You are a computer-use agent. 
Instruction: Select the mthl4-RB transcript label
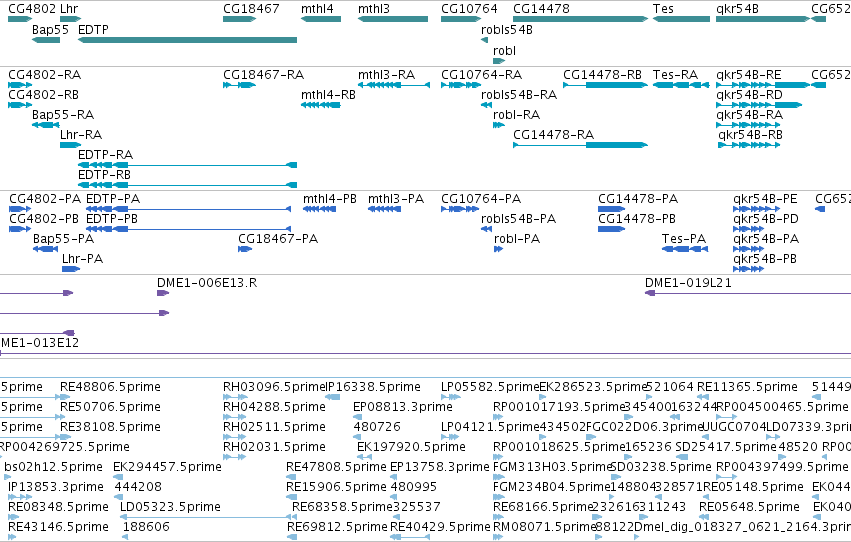pos(328,94)
